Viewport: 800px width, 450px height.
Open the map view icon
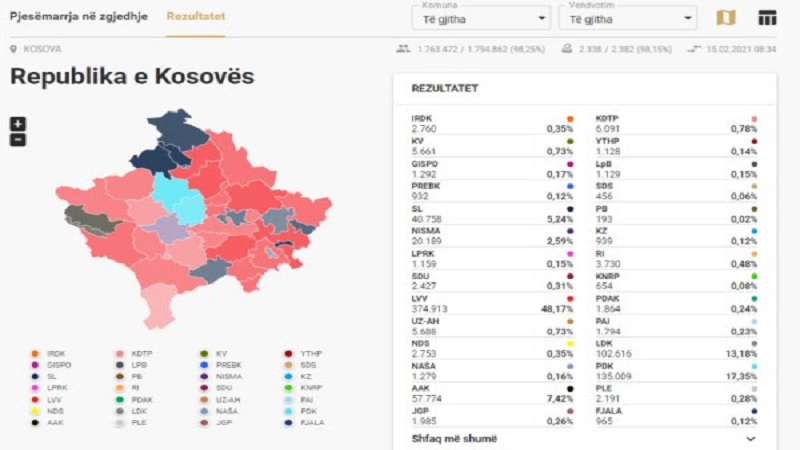pyautogui.click(x=726, y=18)
